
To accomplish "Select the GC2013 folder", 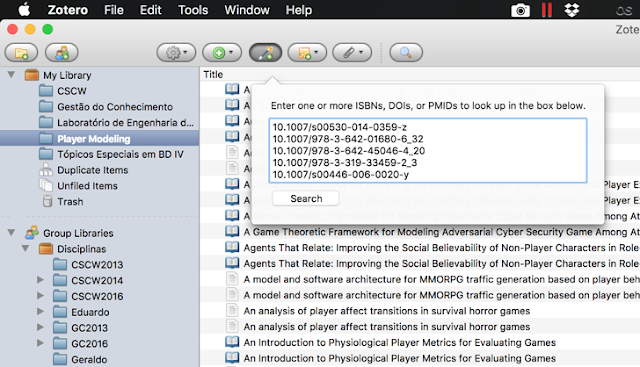I will [x=89, y=328].
